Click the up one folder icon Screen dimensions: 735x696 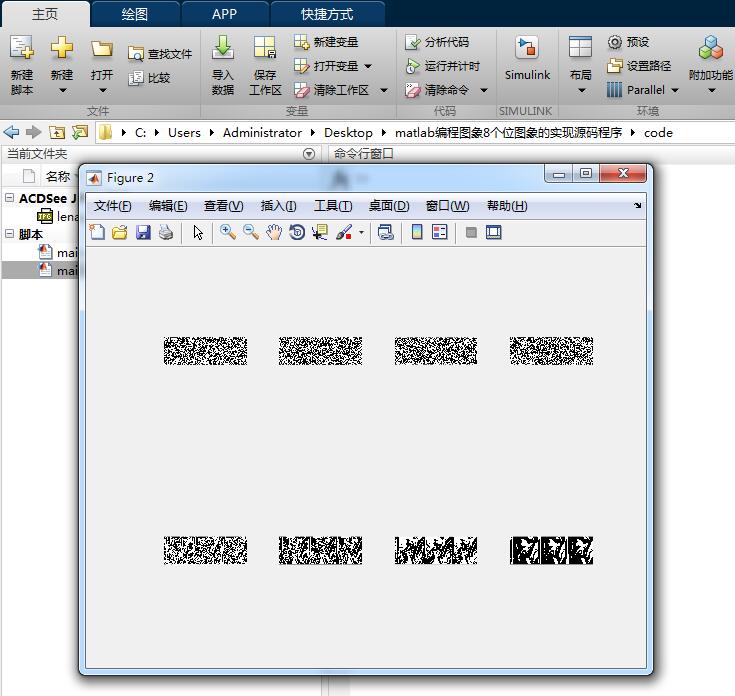click(x=57, y=133)
